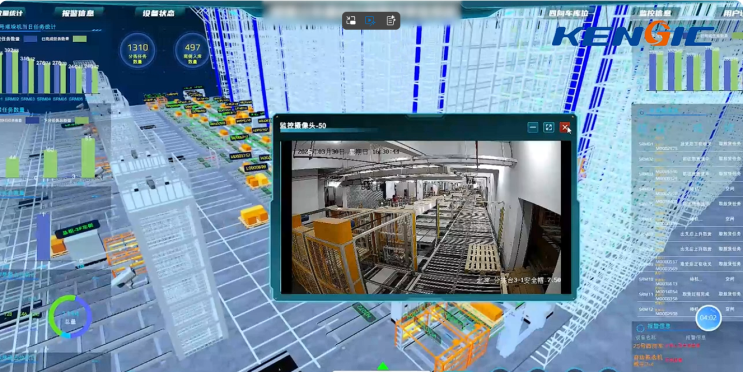This screenshot has height=372, width=743.
Task: Select the SRM10 row in status table
Action: tap(689, 280)
